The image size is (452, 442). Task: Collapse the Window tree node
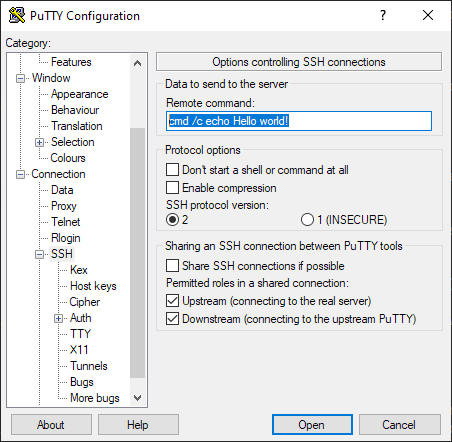coord(20,79)
